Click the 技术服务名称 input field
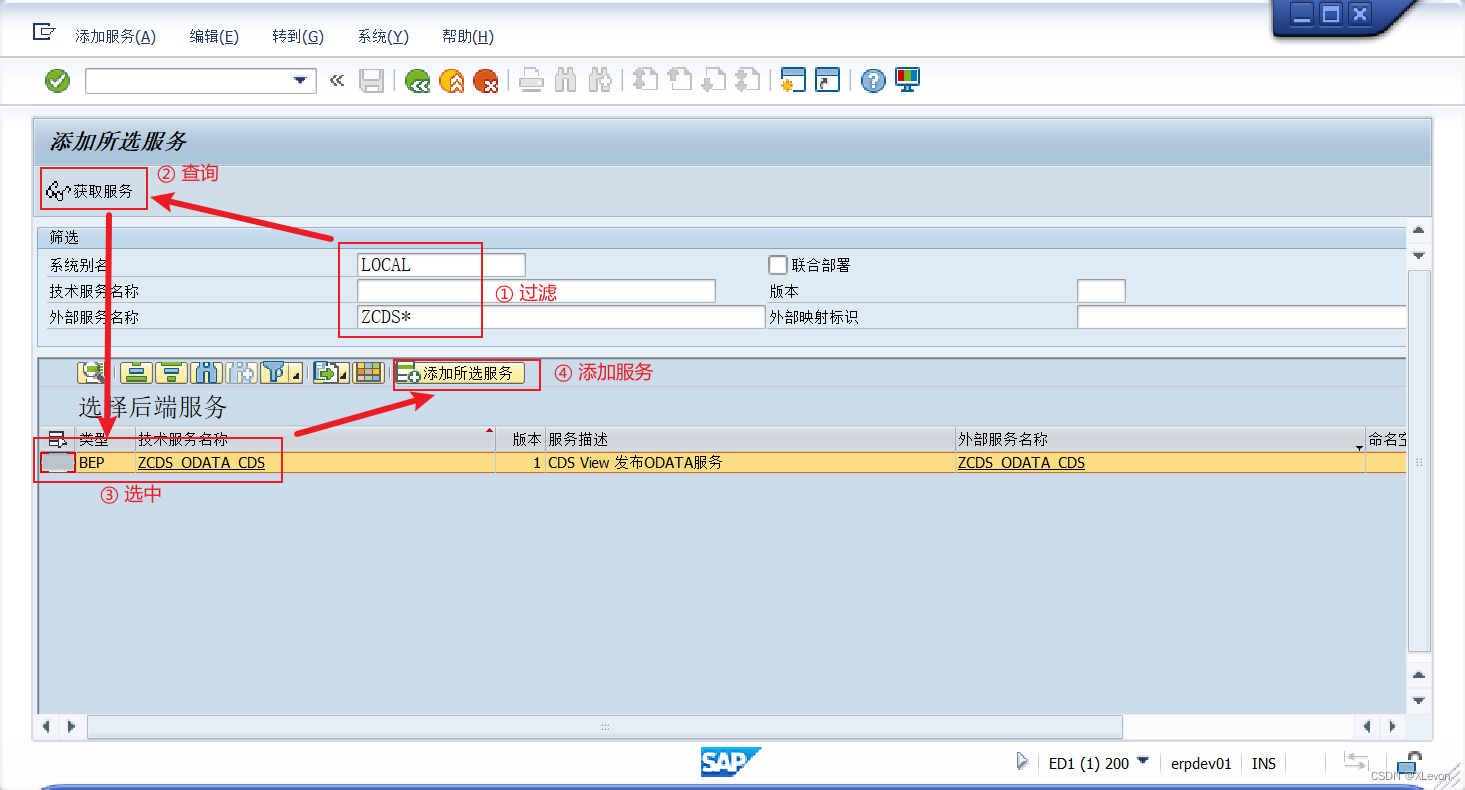 pyautogui.click(x=537, y=291)
